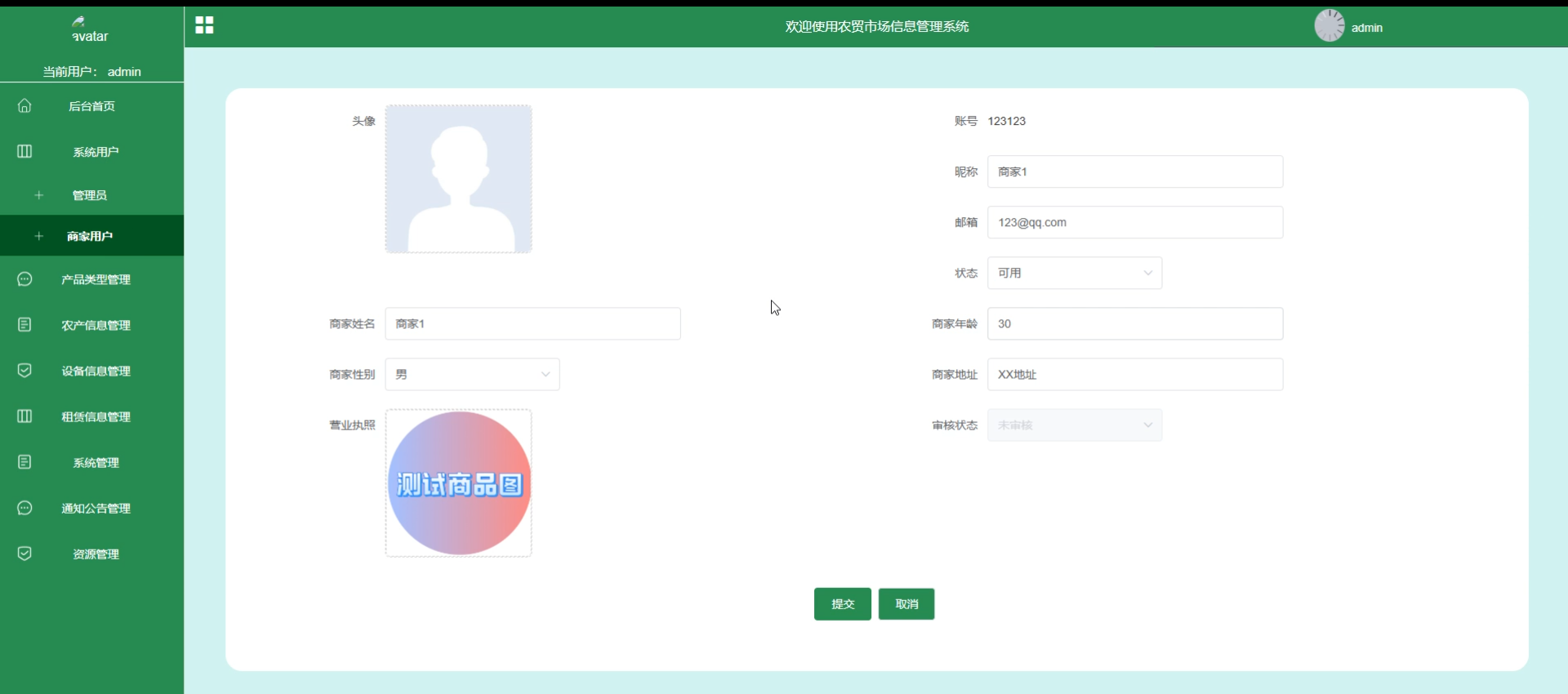Click the avatar logo above 当前用户
1568x694 pixels.
pyautogui.click(x=90, y=29)
